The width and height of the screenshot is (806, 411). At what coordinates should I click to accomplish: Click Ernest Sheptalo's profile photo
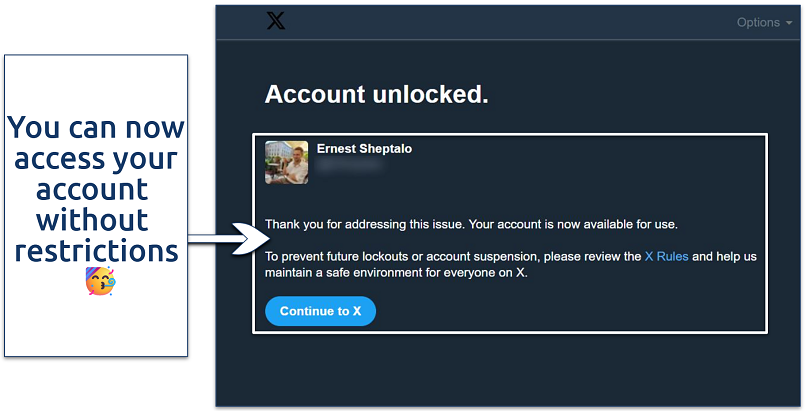click(x=286, y=162)
